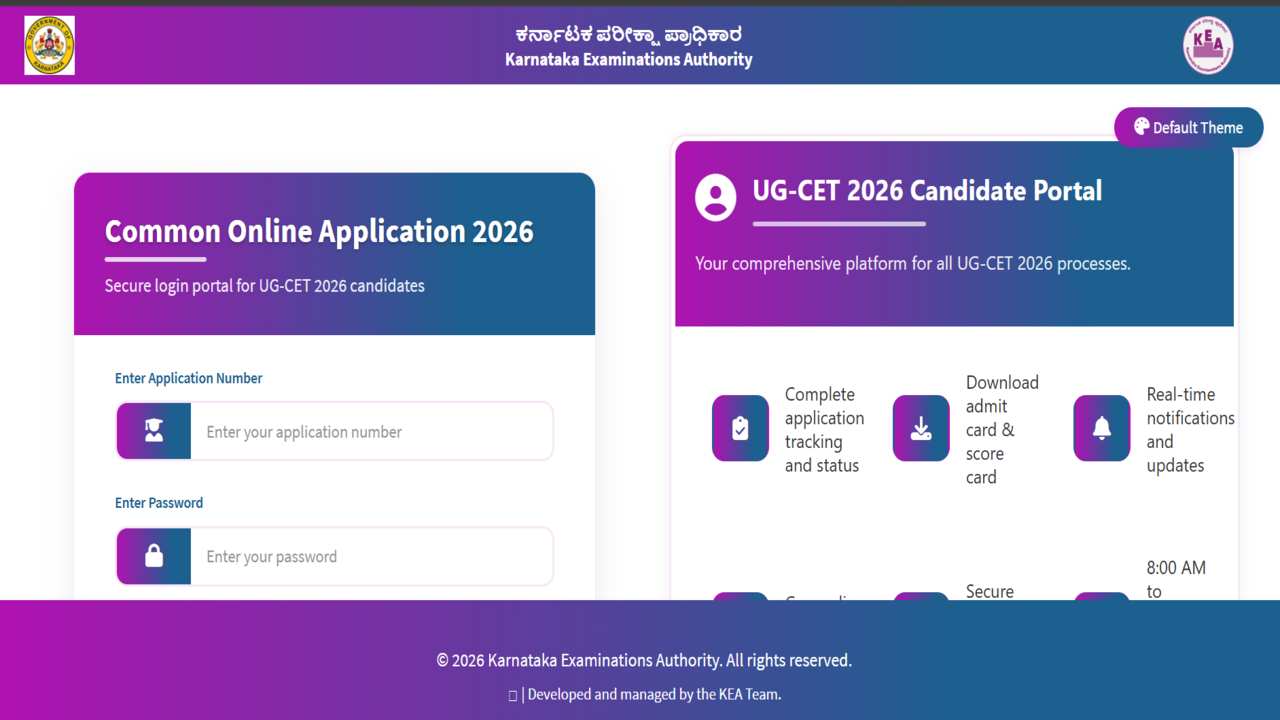
Task: Click the Government of Karnataka emblem logo
Action: point(49,45)
